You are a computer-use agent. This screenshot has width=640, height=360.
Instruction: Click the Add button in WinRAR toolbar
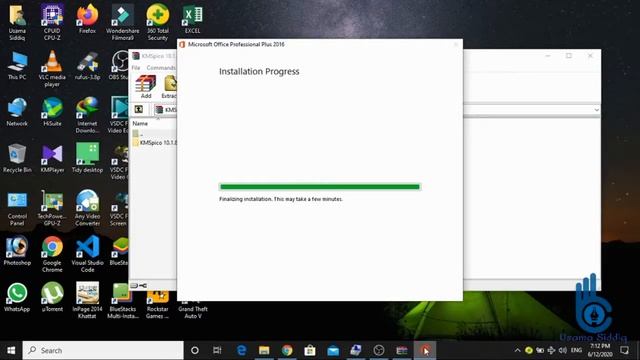coord(146,87)
